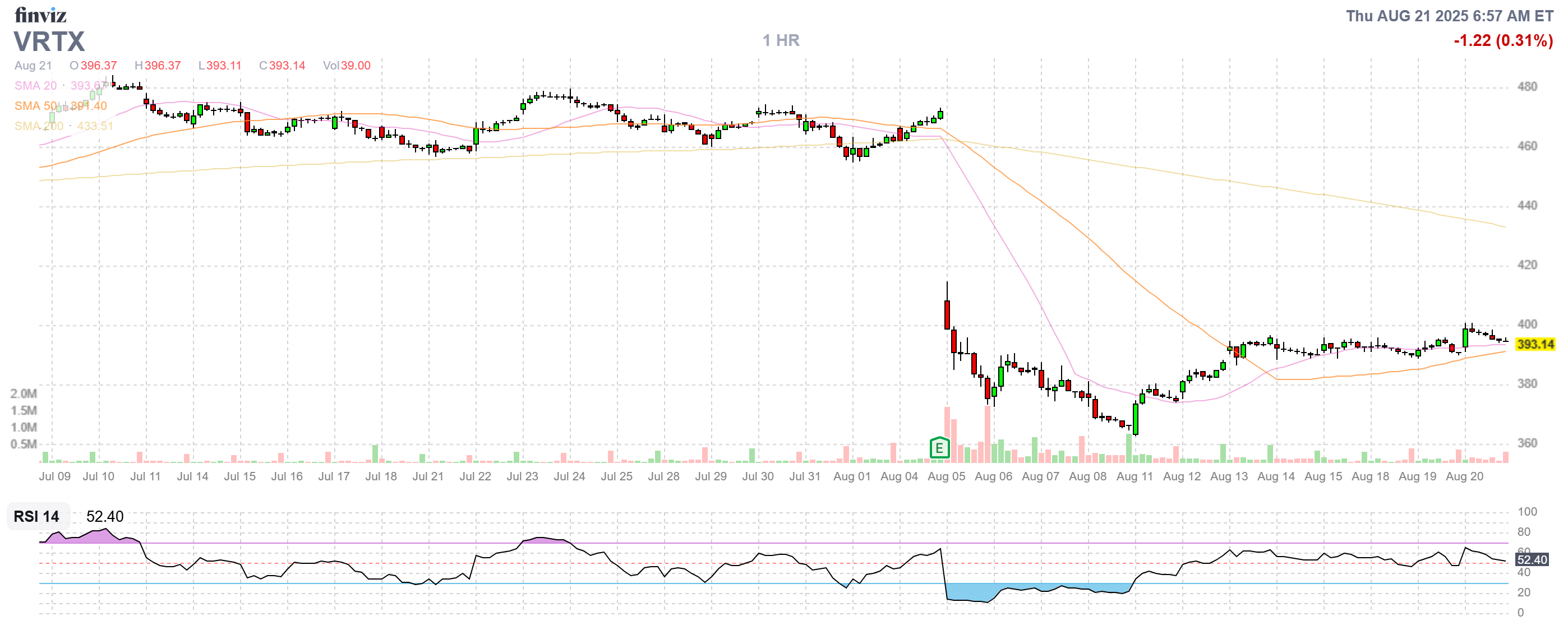
Task: Click the yellow 393.14 current price tag
Action: pos(1534,344)
